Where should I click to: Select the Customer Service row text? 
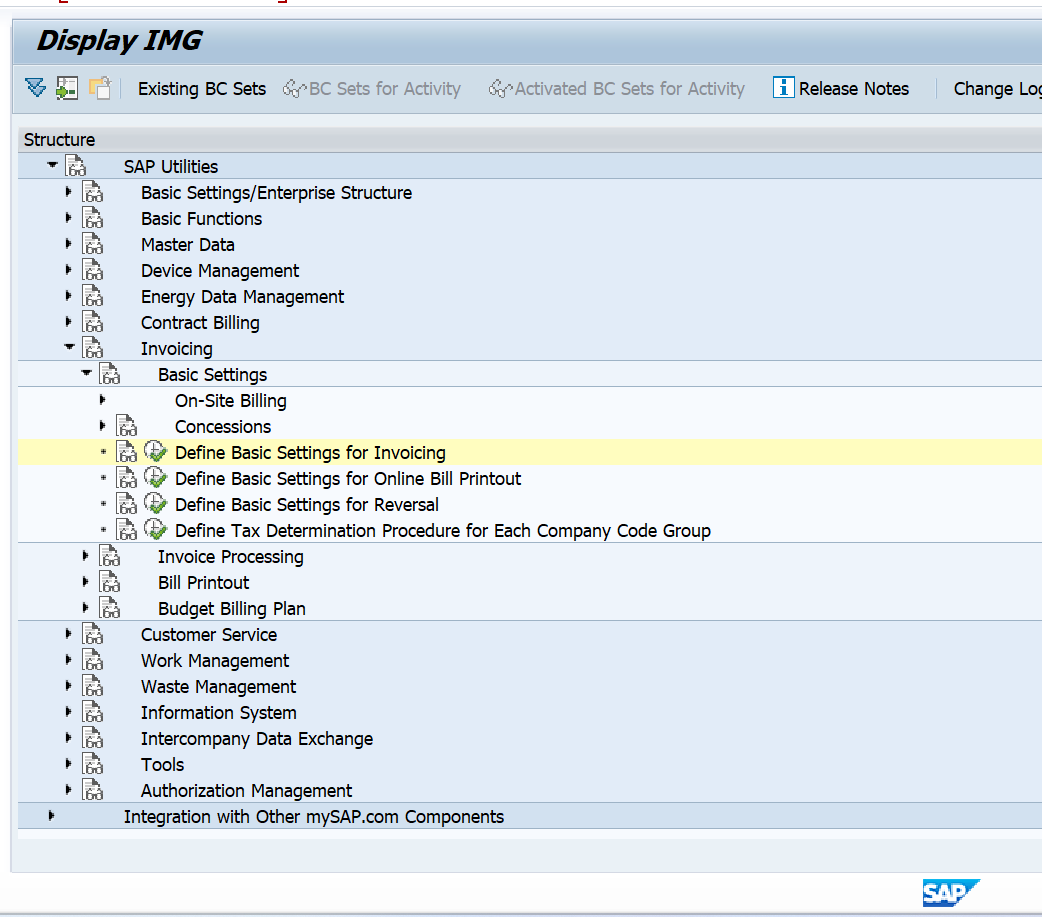(x=209, y=635)
